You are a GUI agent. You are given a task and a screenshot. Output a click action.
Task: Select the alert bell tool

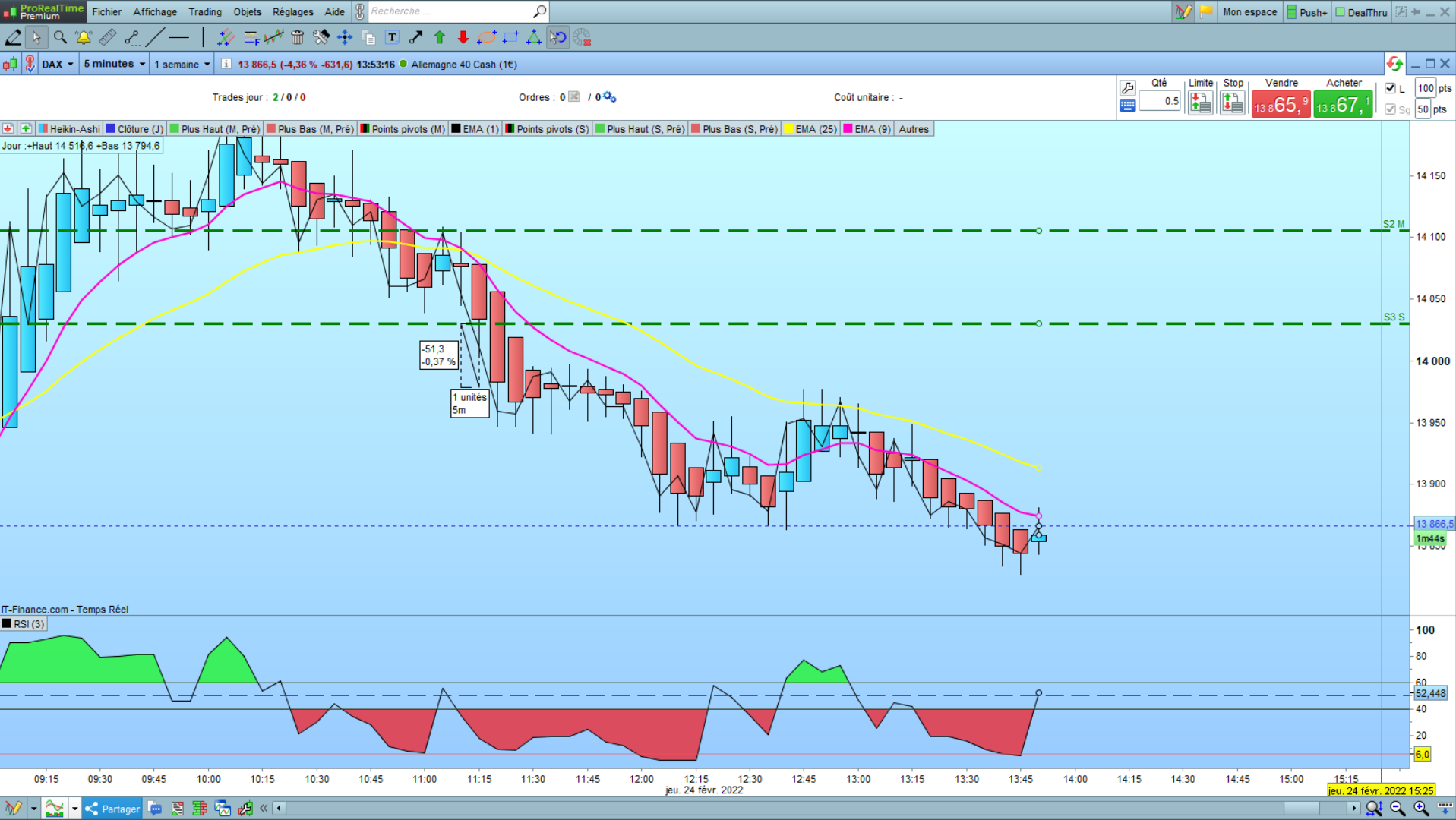[84, 37]
